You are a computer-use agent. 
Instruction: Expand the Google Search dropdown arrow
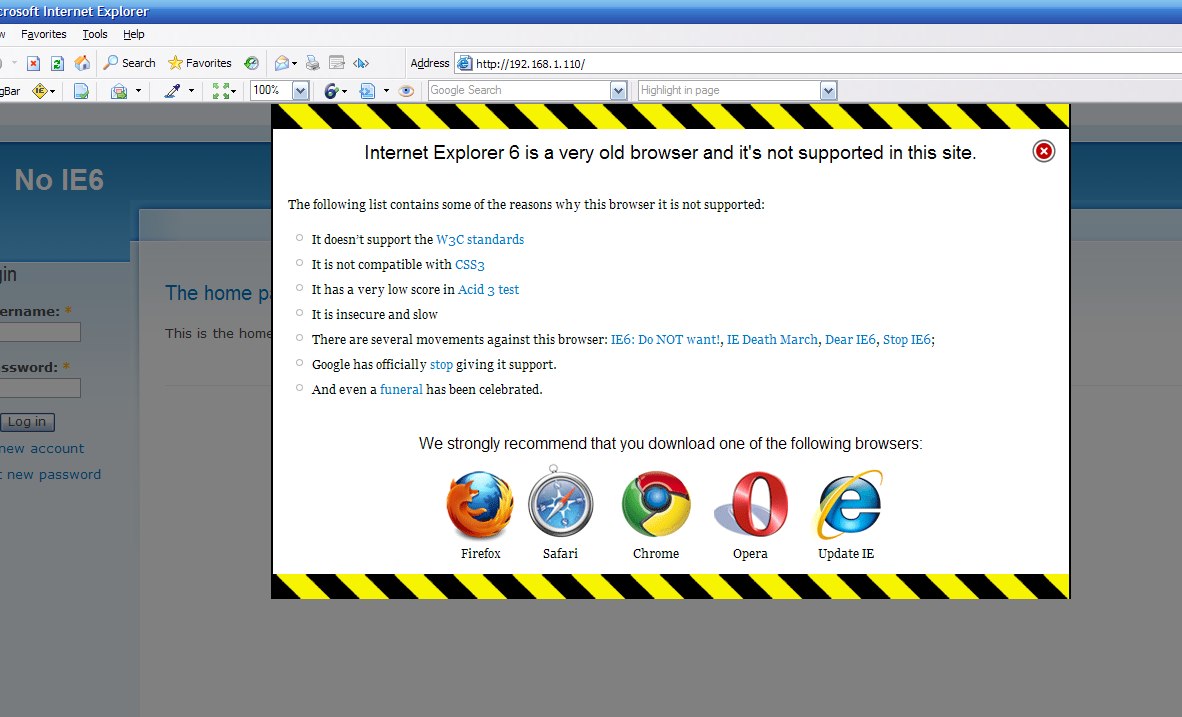619,90
